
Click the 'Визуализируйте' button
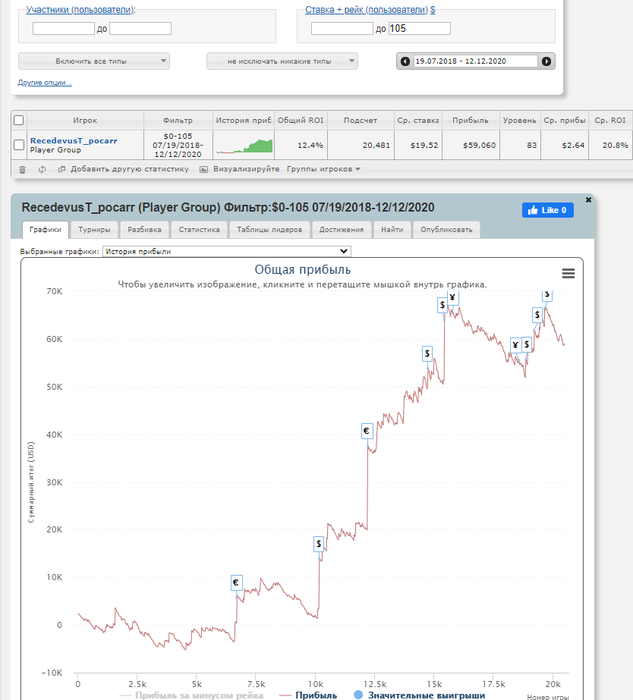click(239, 169)
